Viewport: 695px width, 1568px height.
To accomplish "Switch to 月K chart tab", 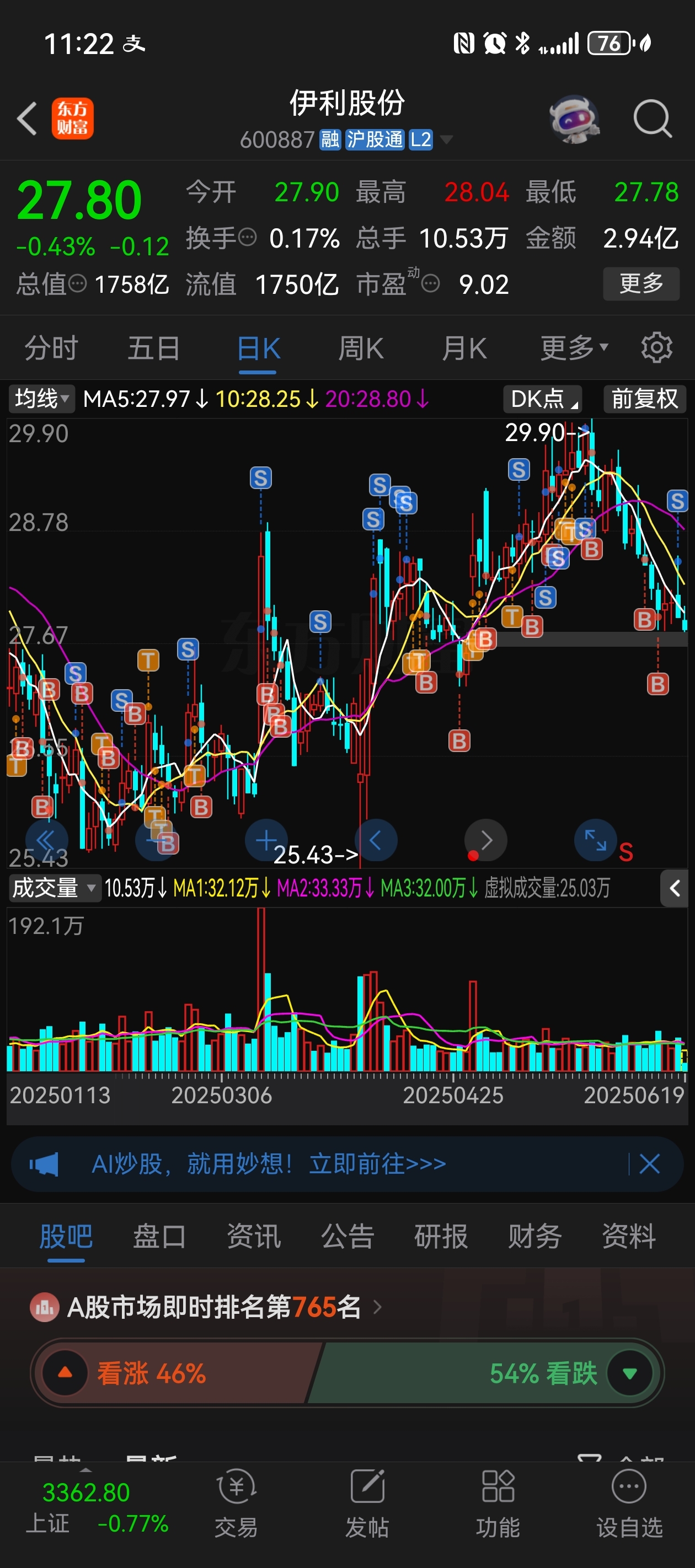I will tap(464, 348).
